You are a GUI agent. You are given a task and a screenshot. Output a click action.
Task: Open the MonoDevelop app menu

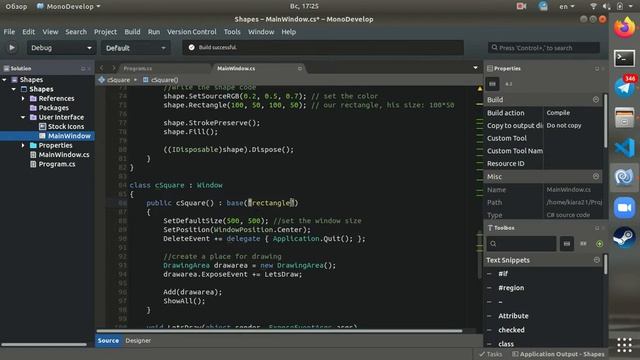pyautogui.click(x=69, y=6)
